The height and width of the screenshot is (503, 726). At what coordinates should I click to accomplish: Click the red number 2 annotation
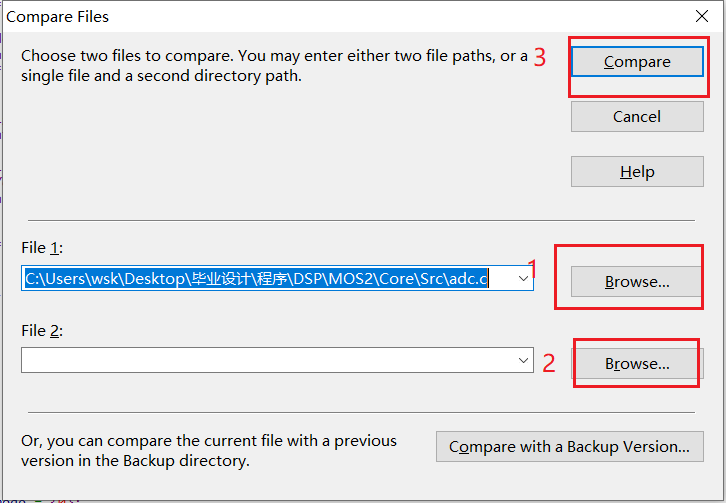point(549,364)
